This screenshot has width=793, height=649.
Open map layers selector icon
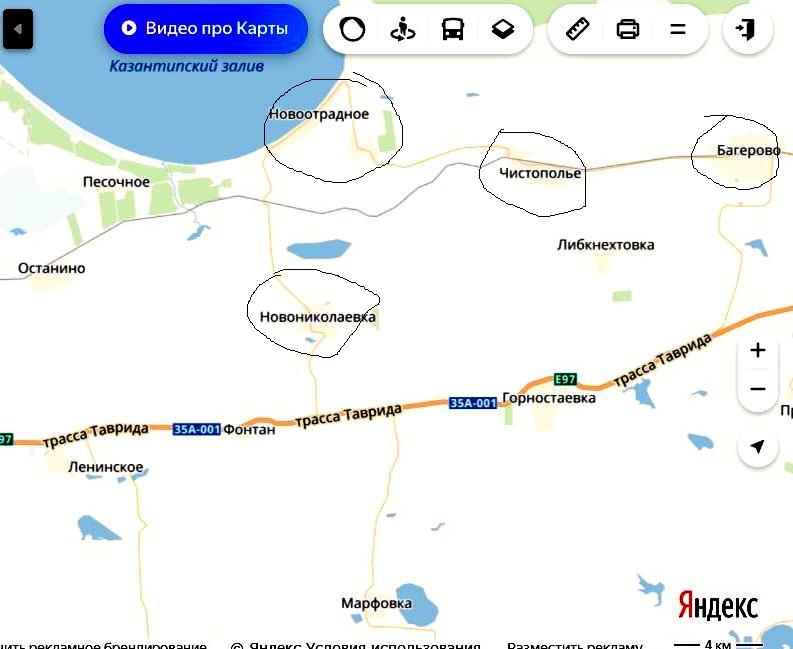[x=503, y=29]
